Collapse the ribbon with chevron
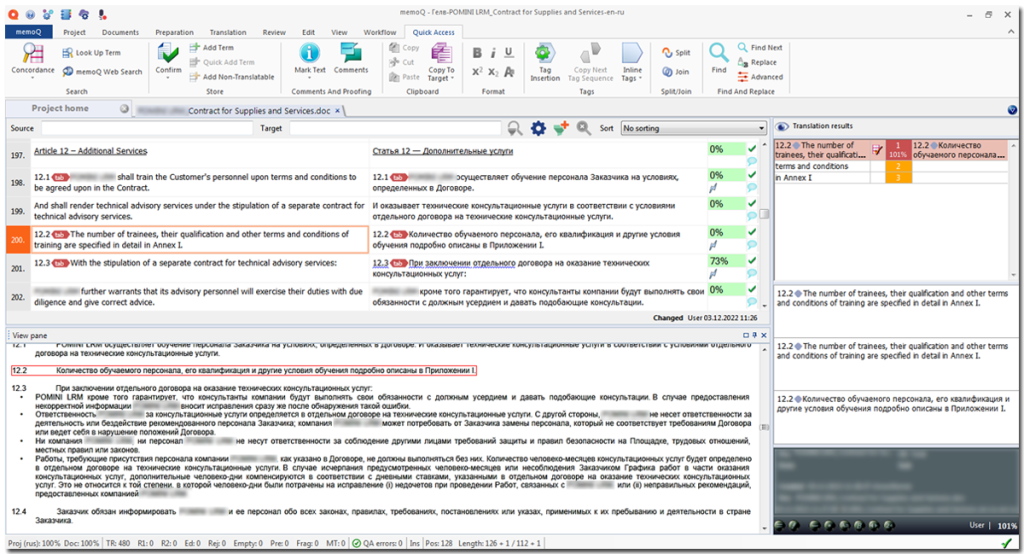Image resolution: width=1024 pixels, height=554 pixels. 1011,33
